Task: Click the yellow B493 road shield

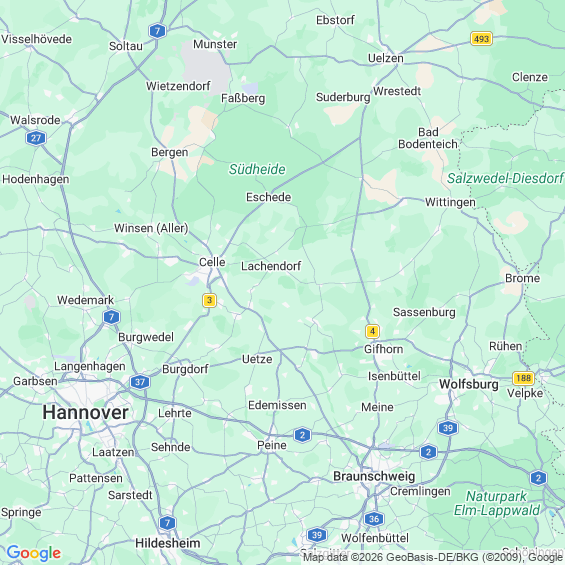Action: click(x=481, y=39)
